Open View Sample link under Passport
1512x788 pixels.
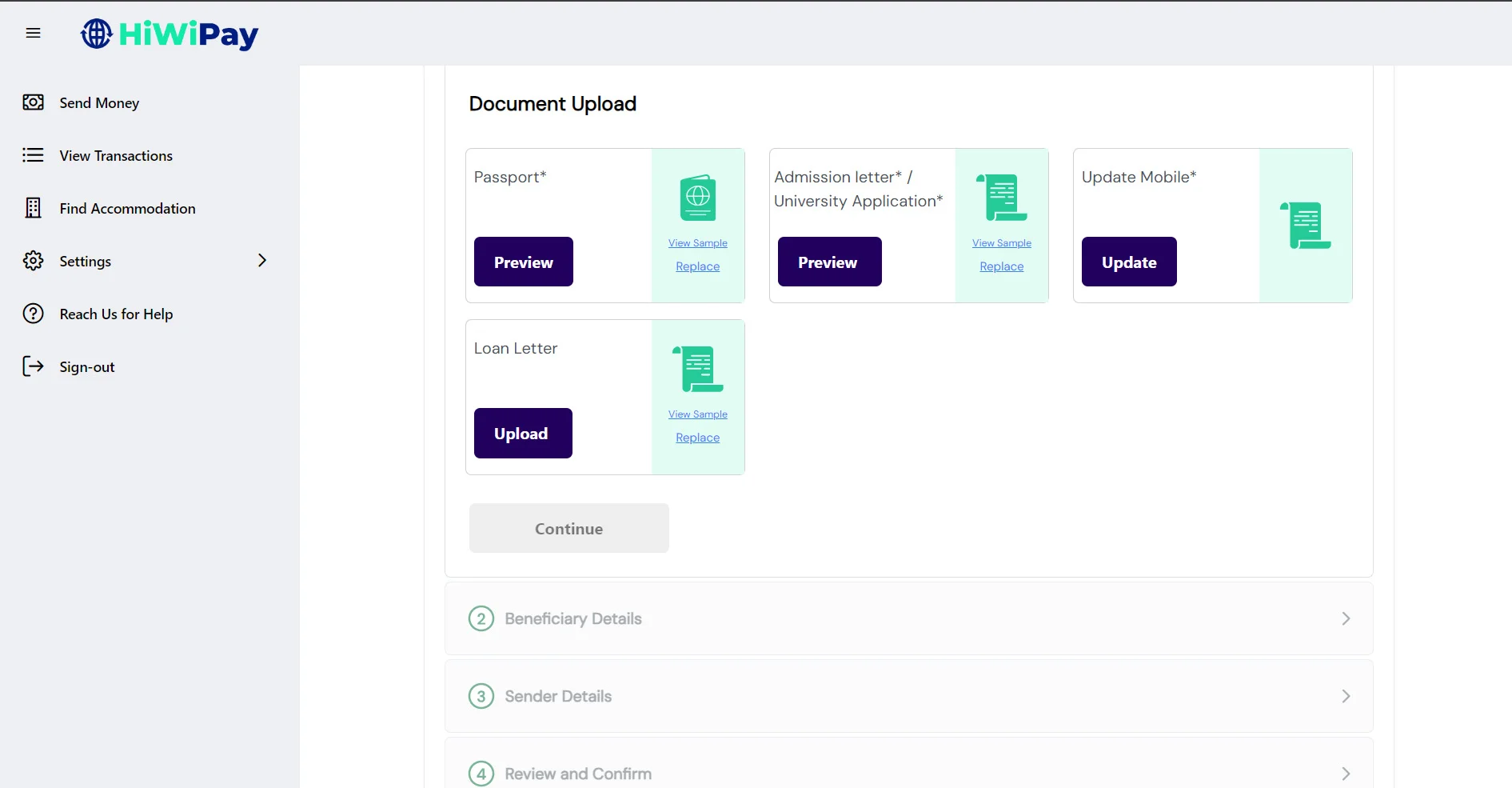tap(697, 243)
